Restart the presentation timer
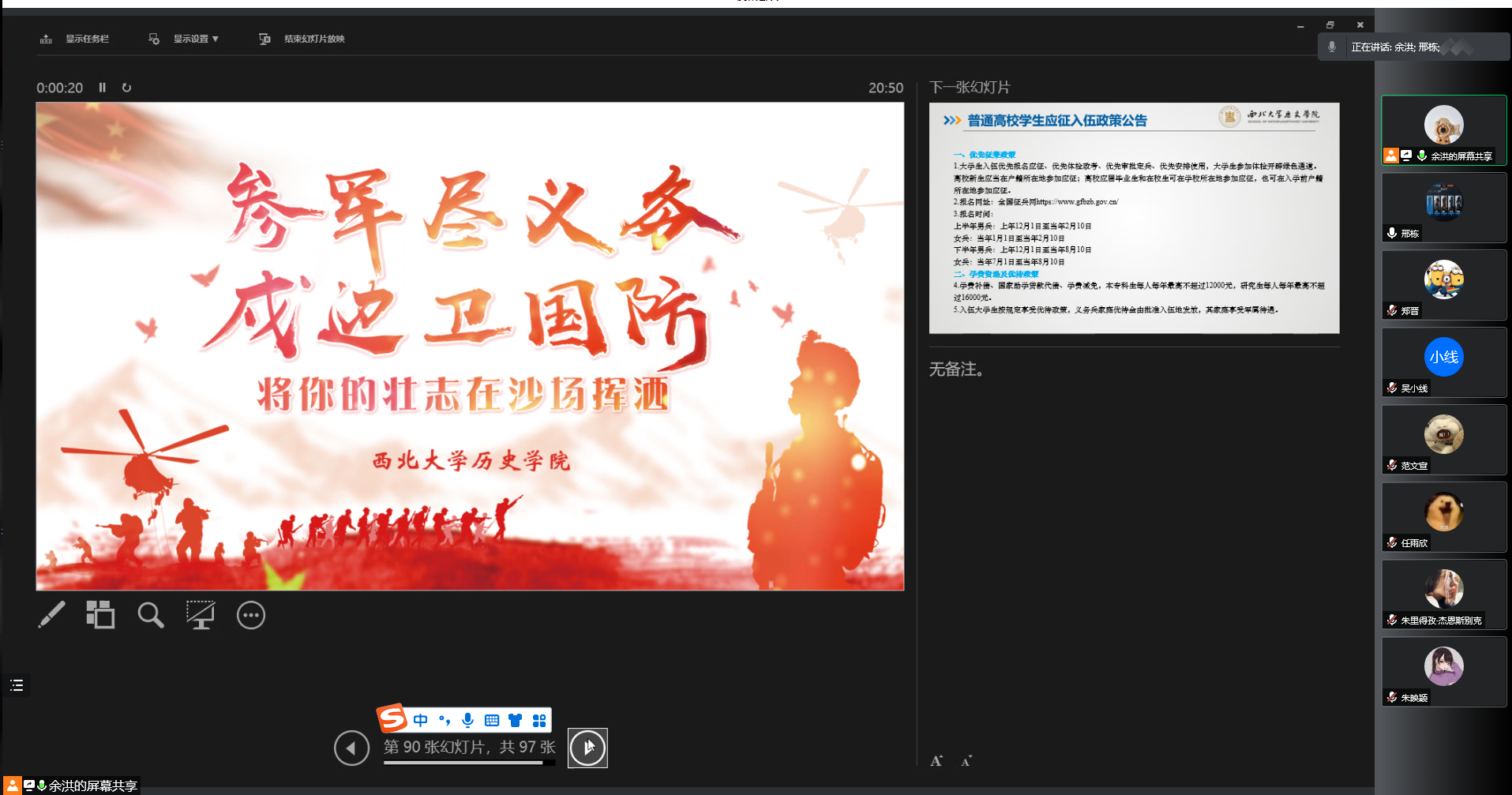Screen dimensions: 1512x795 coord(126,88)
